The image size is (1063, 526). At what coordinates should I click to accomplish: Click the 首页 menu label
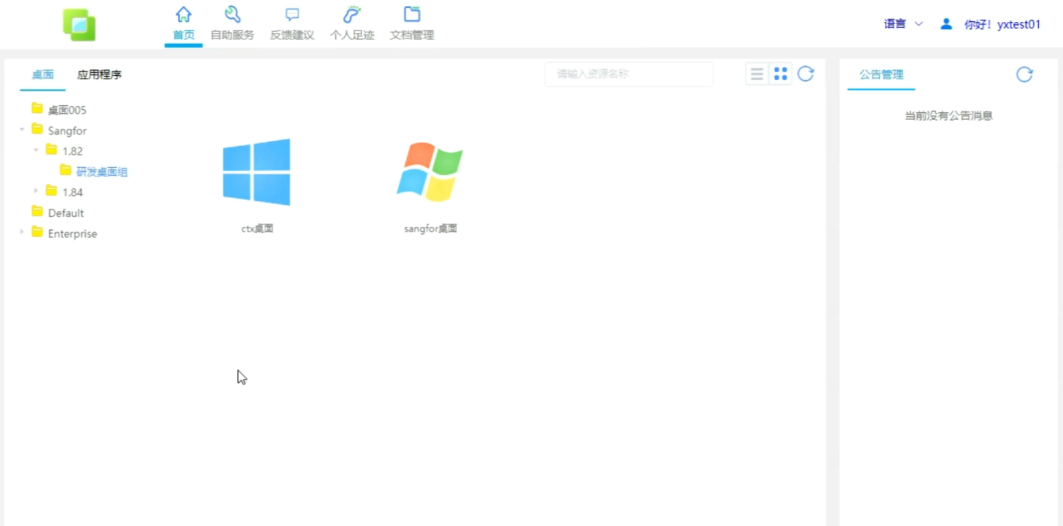(184, 35)
